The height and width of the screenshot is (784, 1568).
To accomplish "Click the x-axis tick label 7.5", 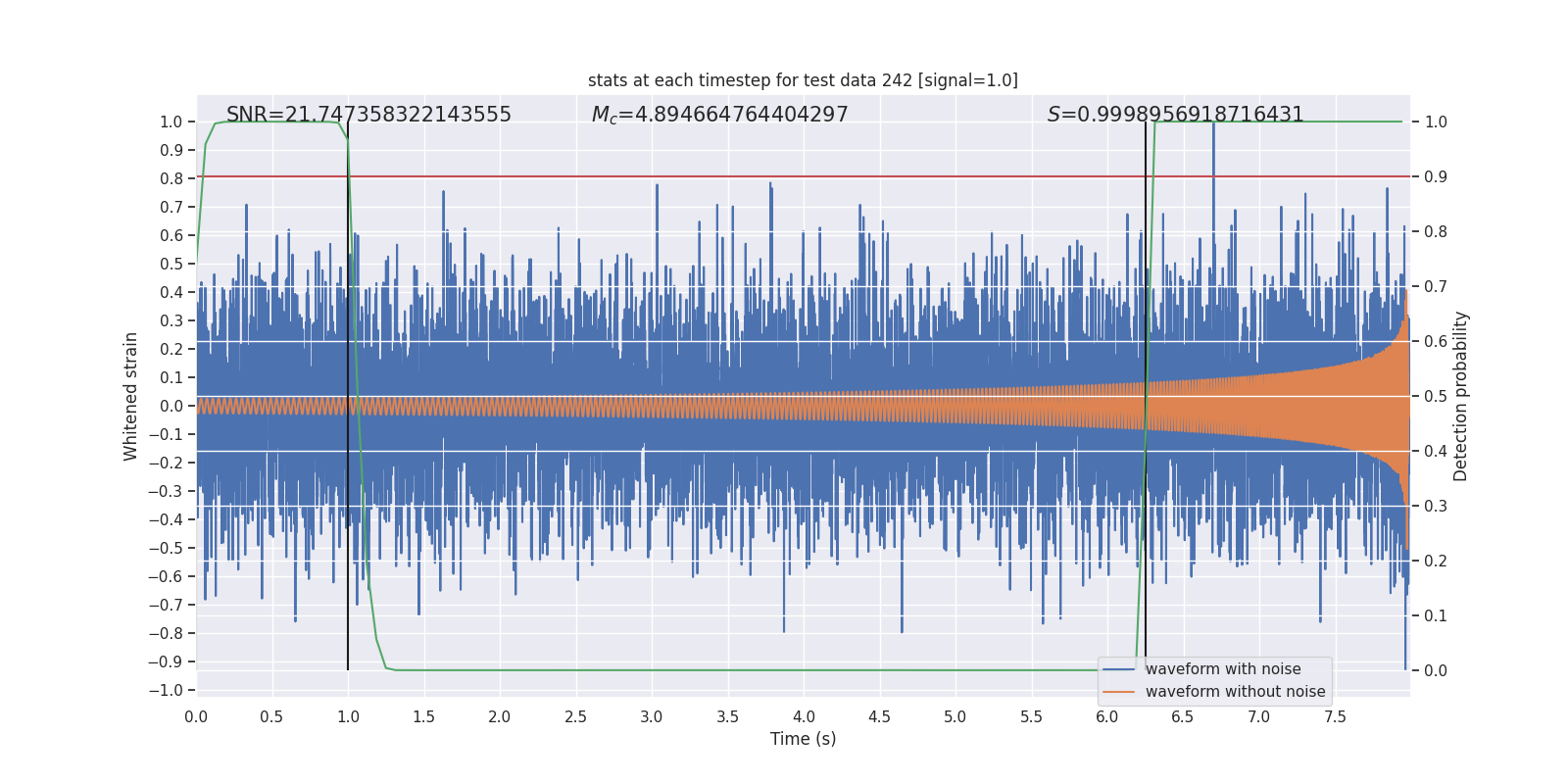I will [x=1335, y=716].
